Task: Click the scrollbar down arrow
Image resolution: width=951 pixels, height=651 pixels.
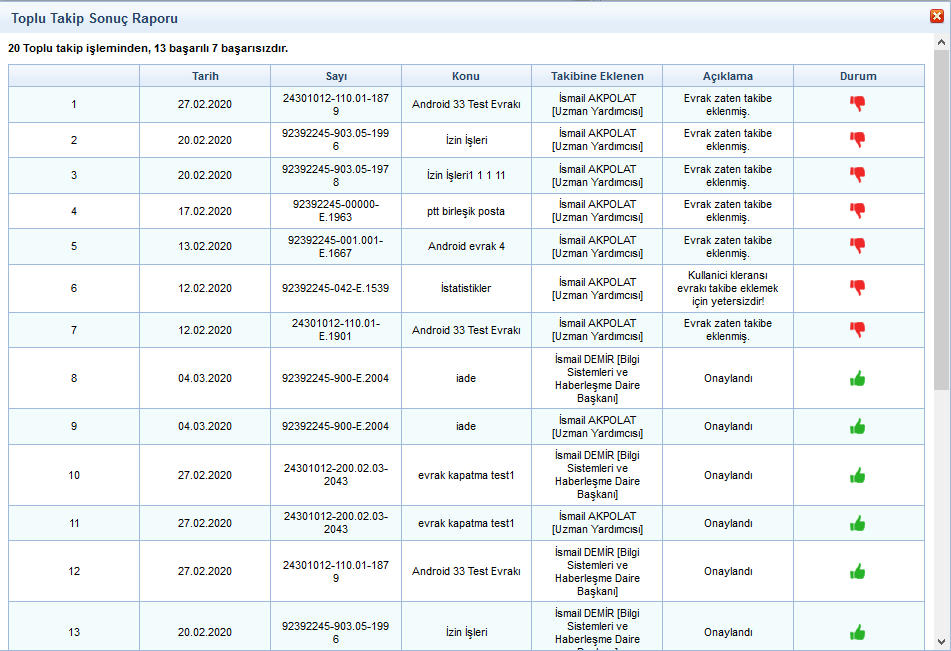Action: pyautogui.click(x=941, y=641)
